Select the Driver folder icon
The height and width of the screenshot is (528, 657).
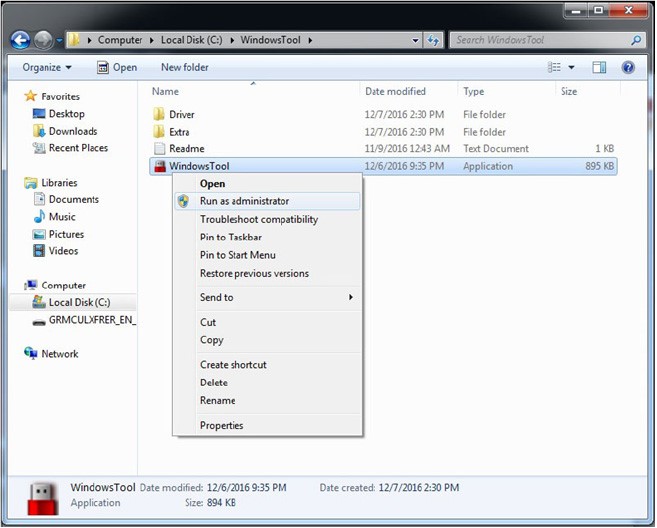(159, 114)
